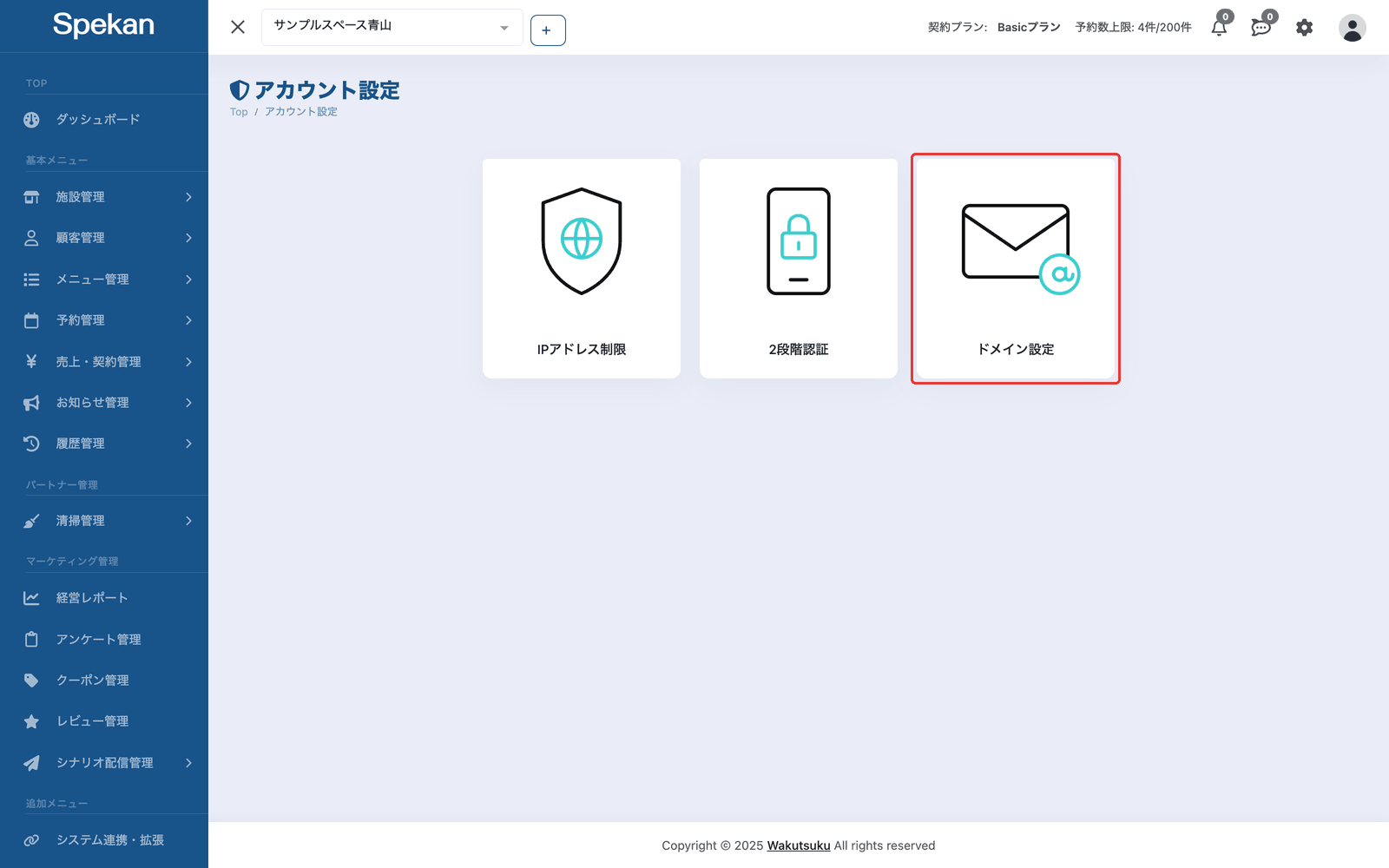Image resolution: width=1389 pixels, height=868 pixels.
Task: Open the user profile avatar
Action: pyautogui.click(x=1352, y=28)
